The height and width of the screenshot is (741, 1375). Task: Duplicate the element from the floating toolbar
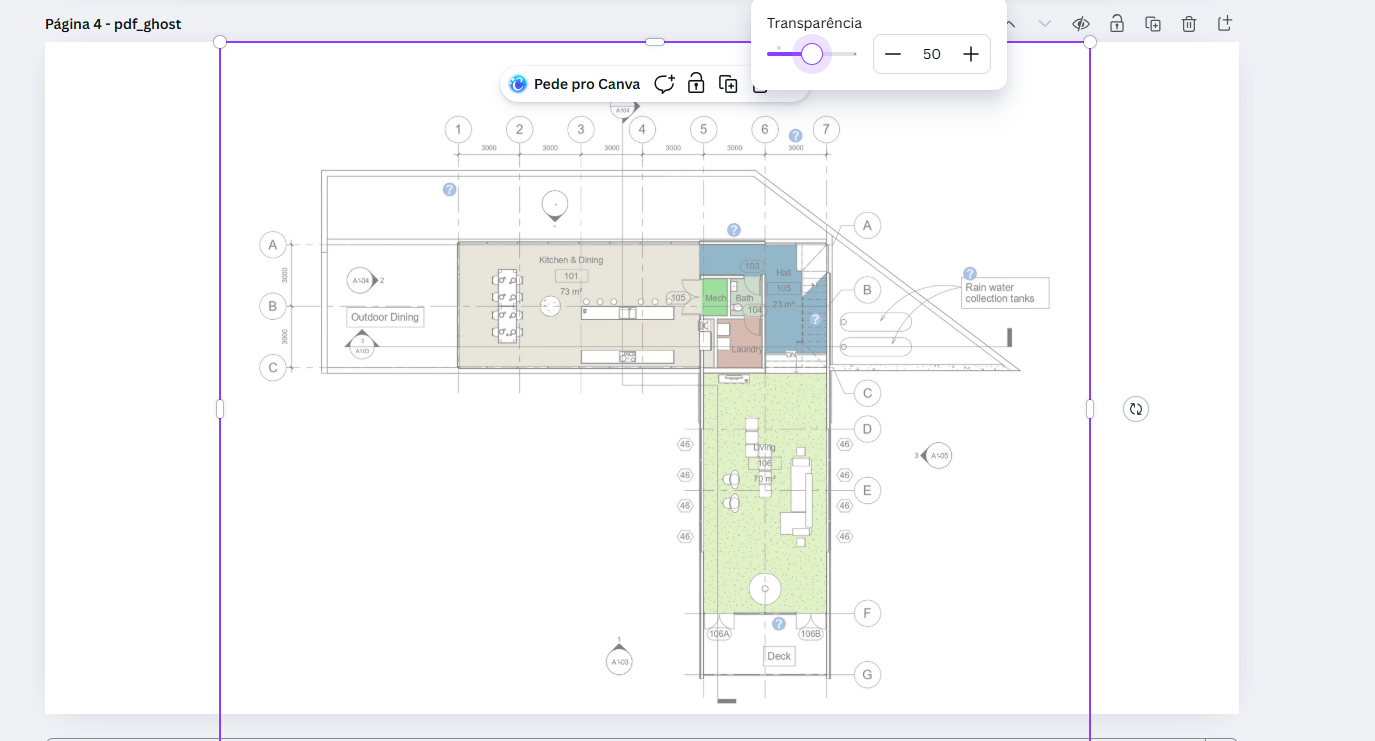(729, 84)
